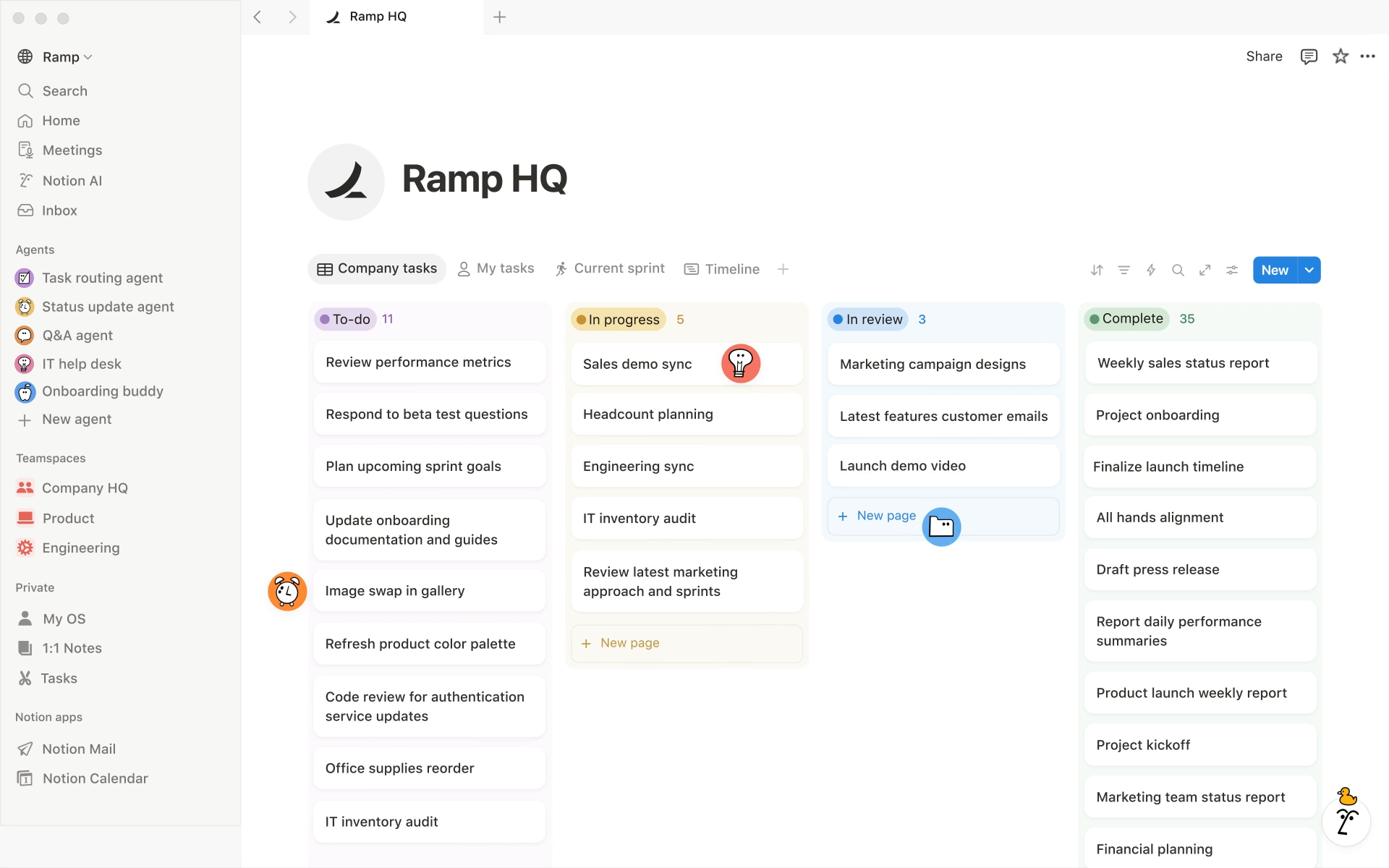Open Notion Mail app icon
This screenshot has height=868, width=1389.
pyautogui.click(x=25, y=749)
